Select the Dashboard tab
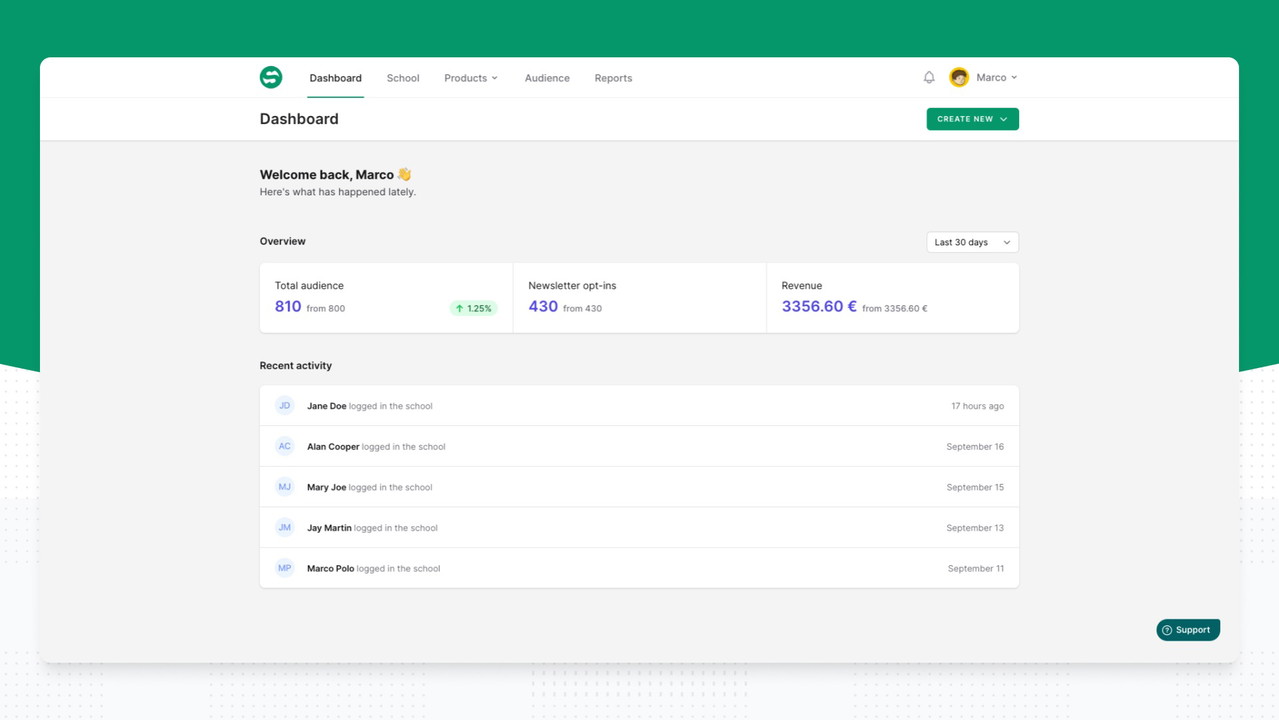This screenshot has height=720, width=1279. pos(335,78)
